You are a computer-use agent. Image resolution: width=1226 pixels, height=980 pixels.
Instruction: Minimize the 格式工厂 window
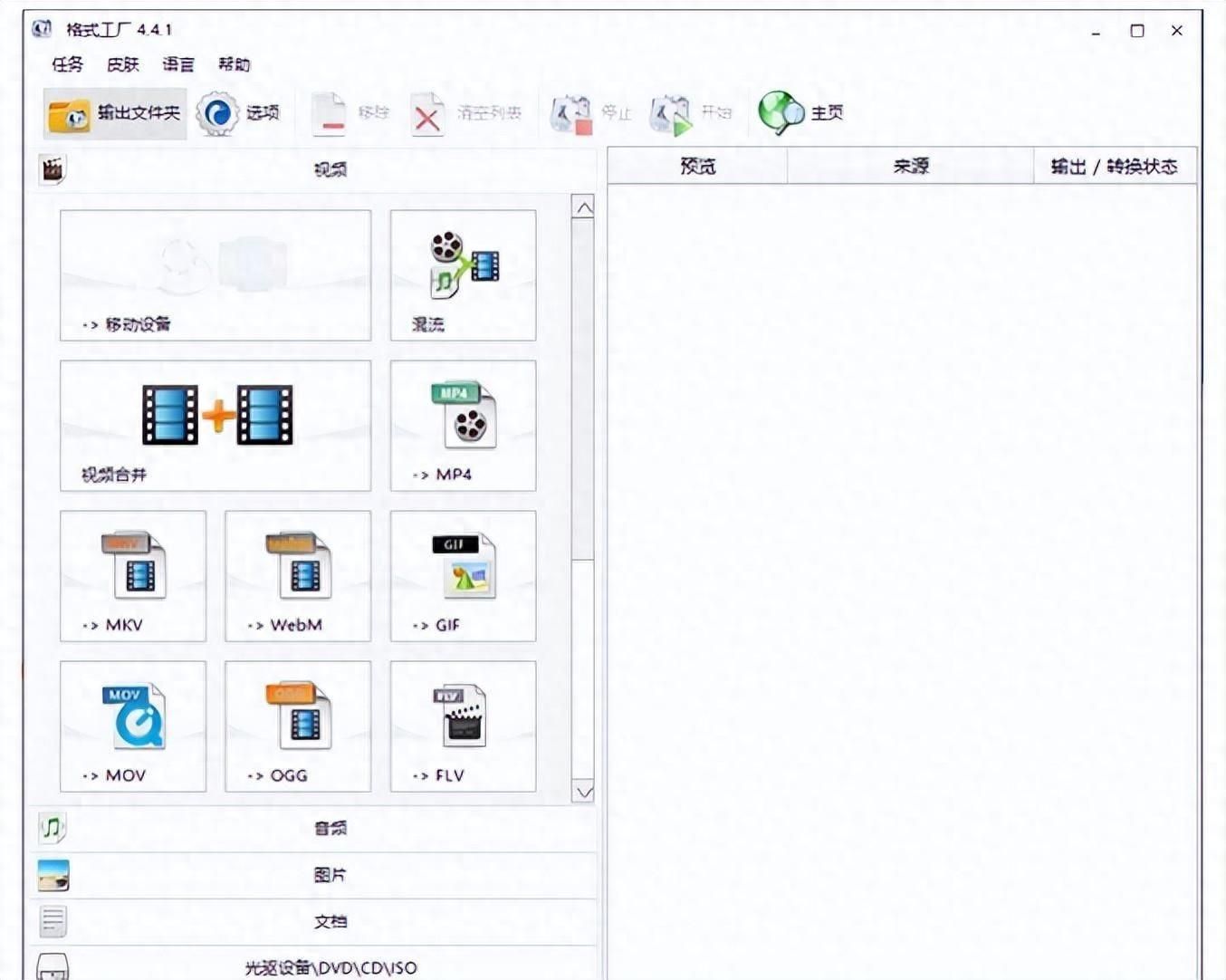click(x=1096, y=31)
